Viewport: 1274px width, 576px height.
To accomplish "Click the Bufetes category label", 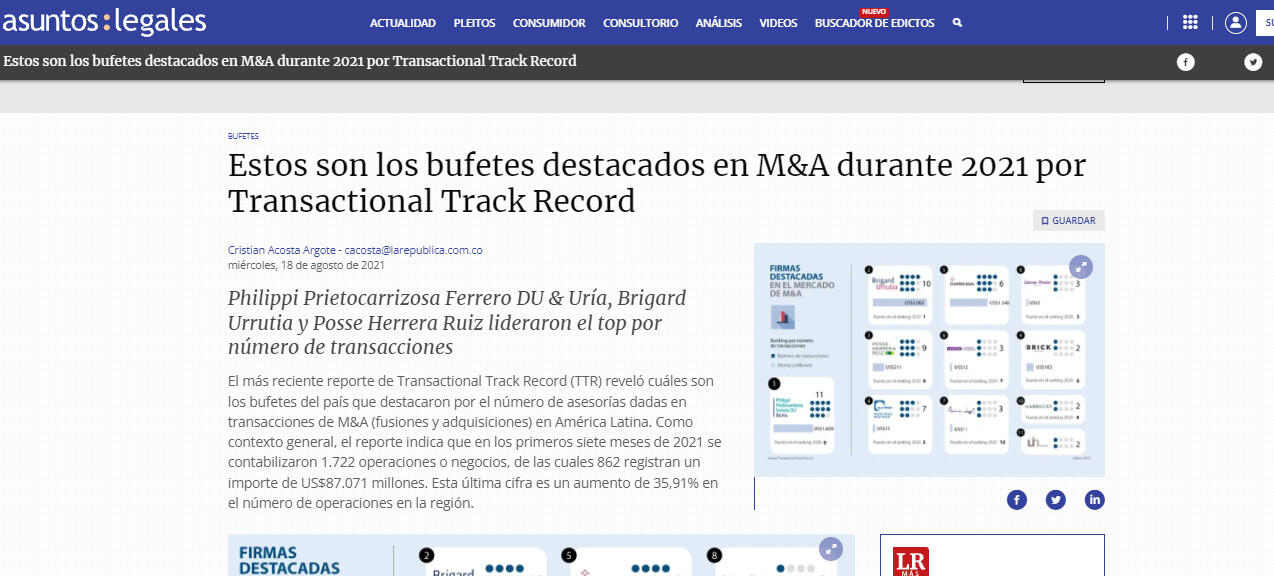I will (243, 136).
